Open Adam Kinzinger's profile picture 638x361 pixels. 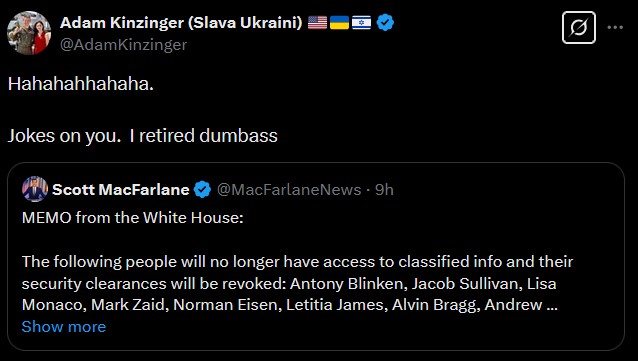click(29, 33)
